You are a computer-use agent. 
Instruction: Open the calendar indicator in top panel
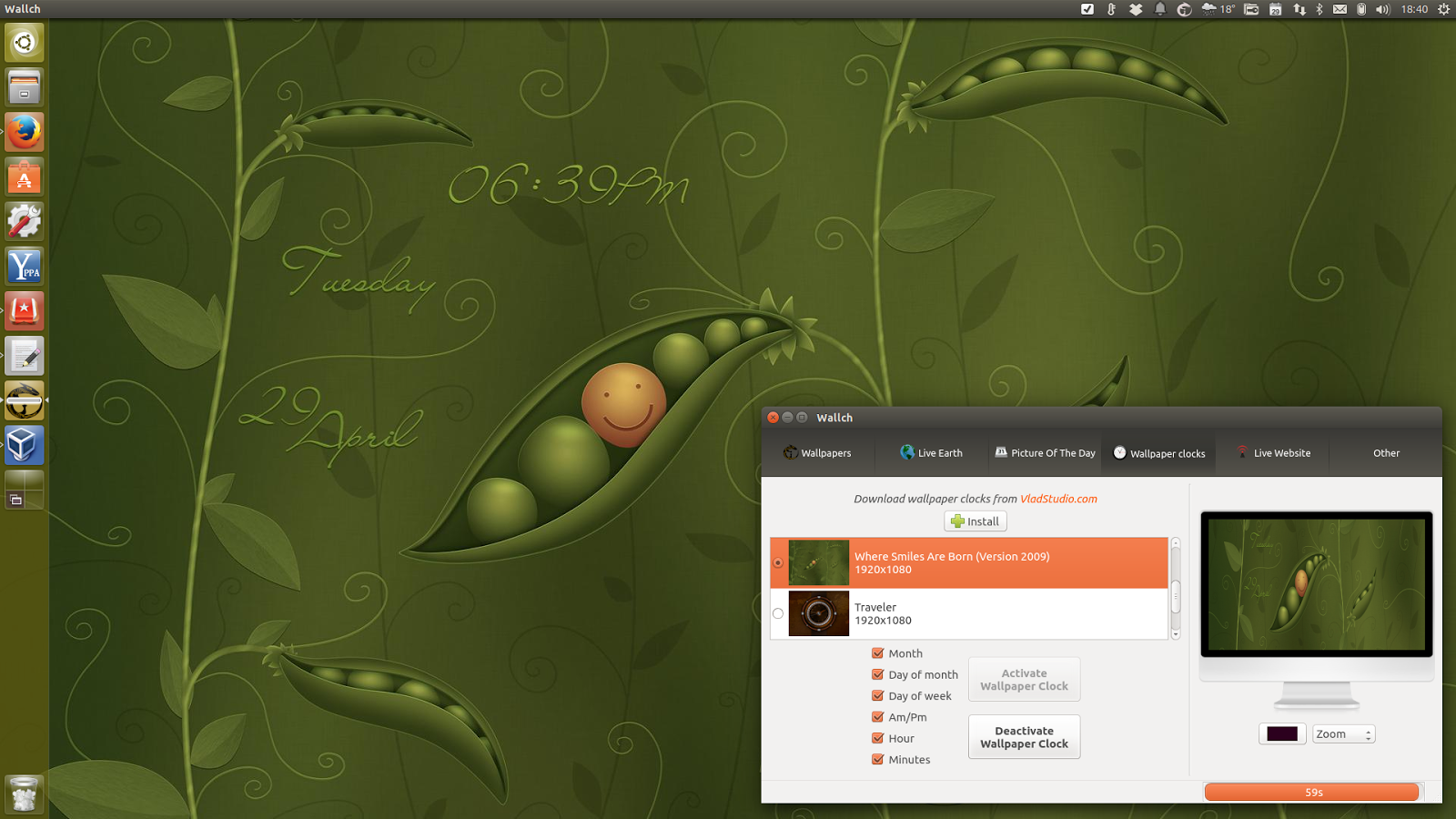[1275, 9]
